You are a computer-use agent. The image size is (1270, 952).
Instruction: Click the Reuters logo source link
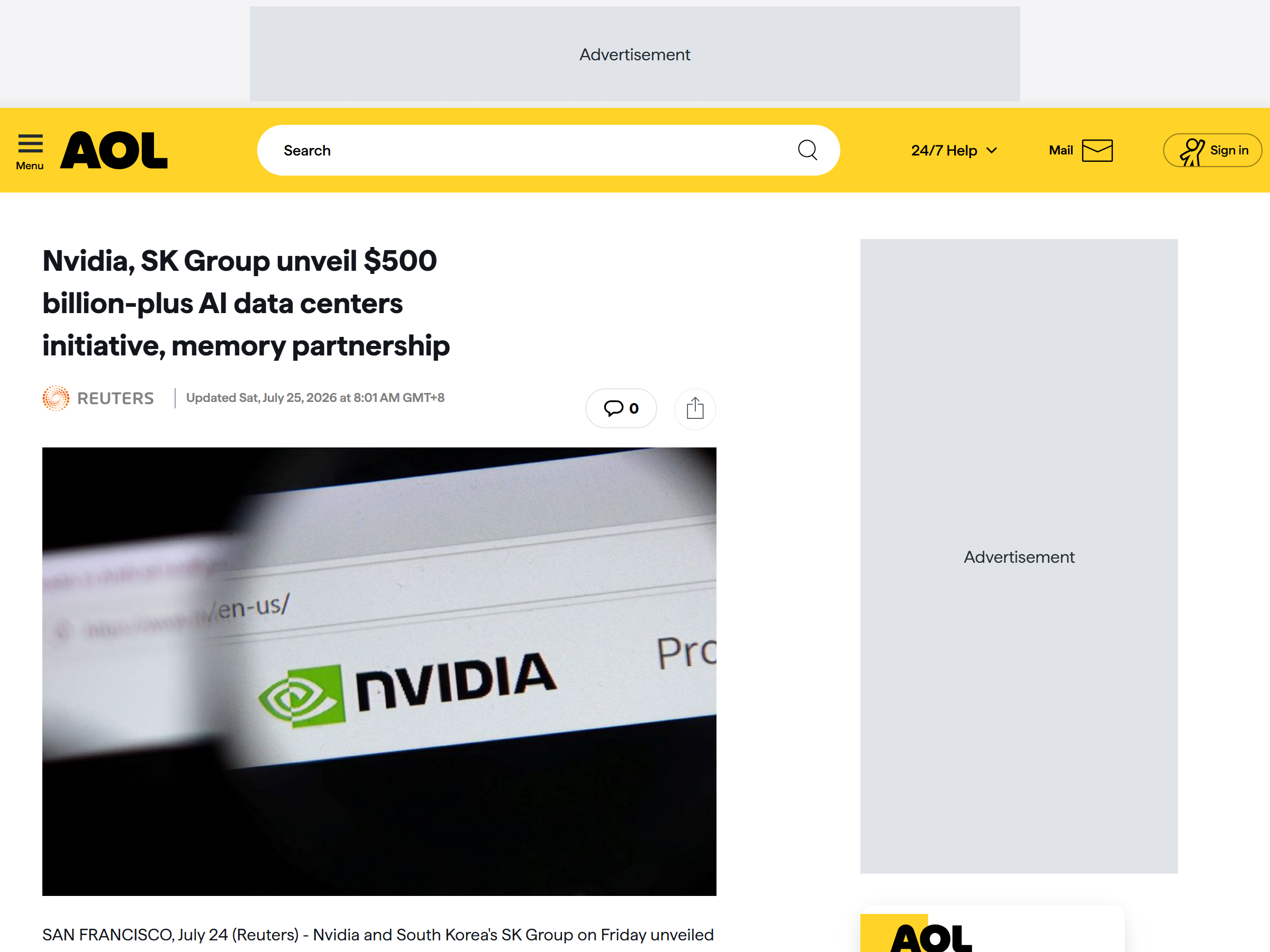98,398
